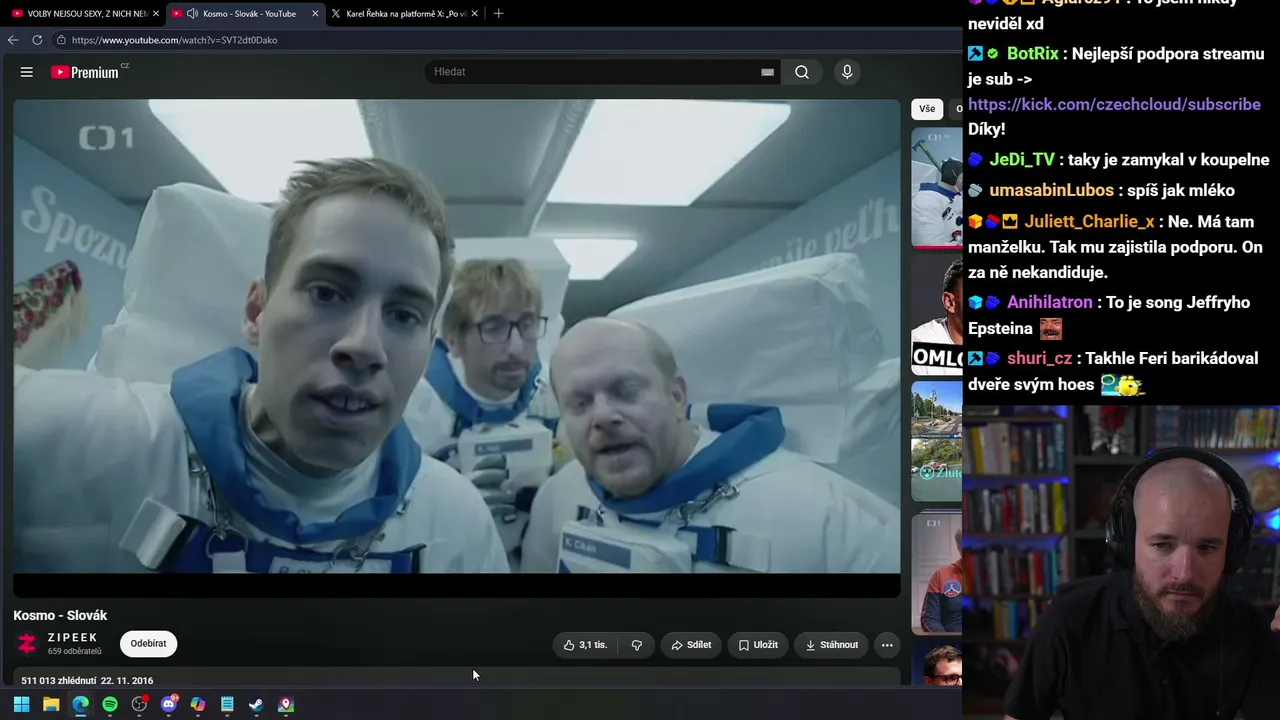Open Copilot from the taskbar

pos(198,704)
